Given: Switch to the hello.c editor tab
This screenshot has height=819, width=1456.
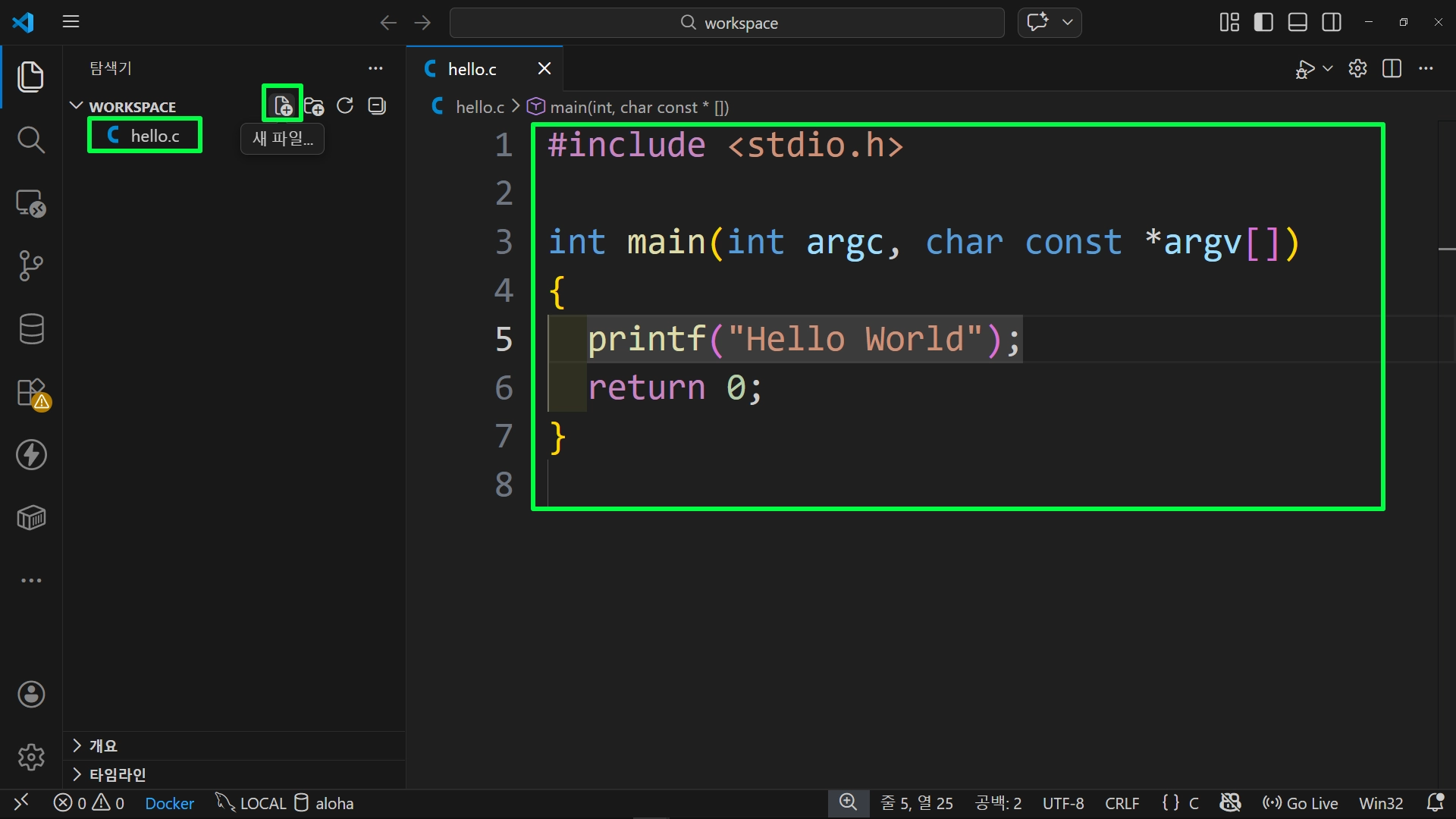Looking at the screenshot, I should click(472, 69).
